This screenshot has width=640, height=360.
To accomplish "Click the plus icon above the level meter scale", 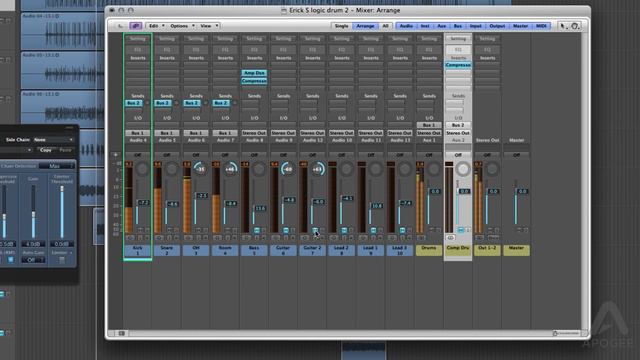I will (116, 155).
